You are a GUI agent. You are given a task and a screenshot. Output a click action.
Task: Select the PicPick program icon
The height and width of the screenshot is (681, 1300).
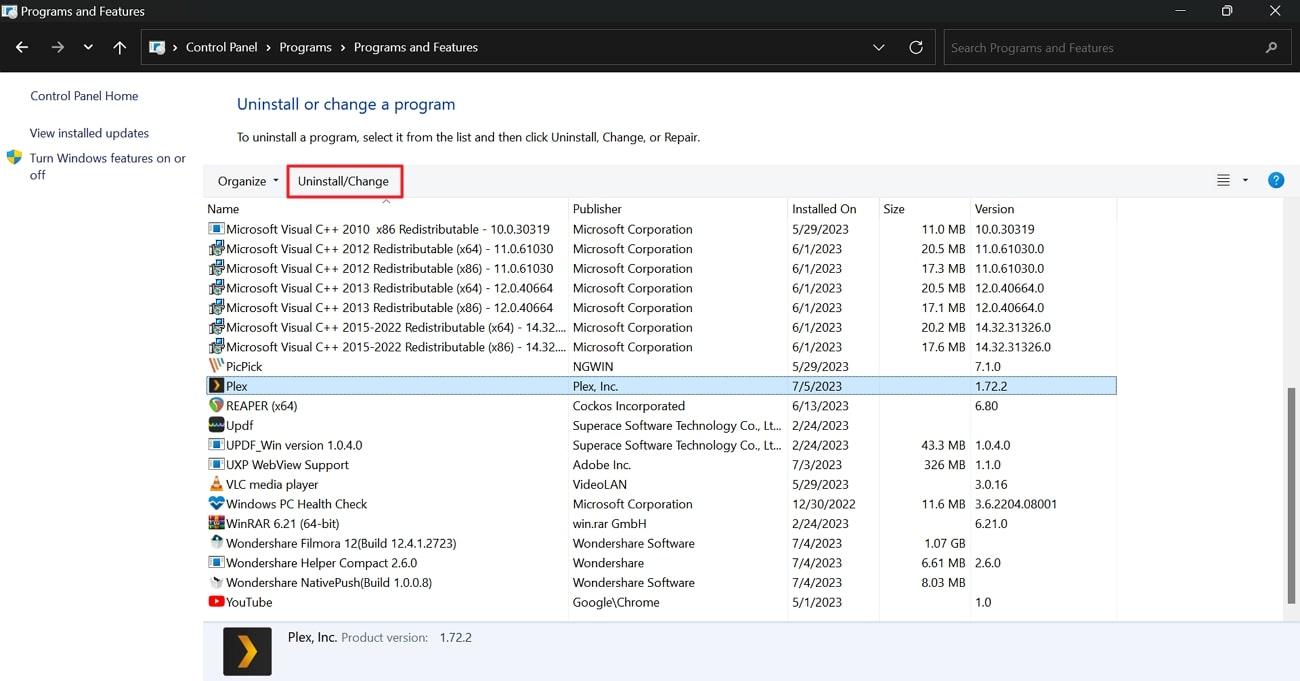(216, 367)
